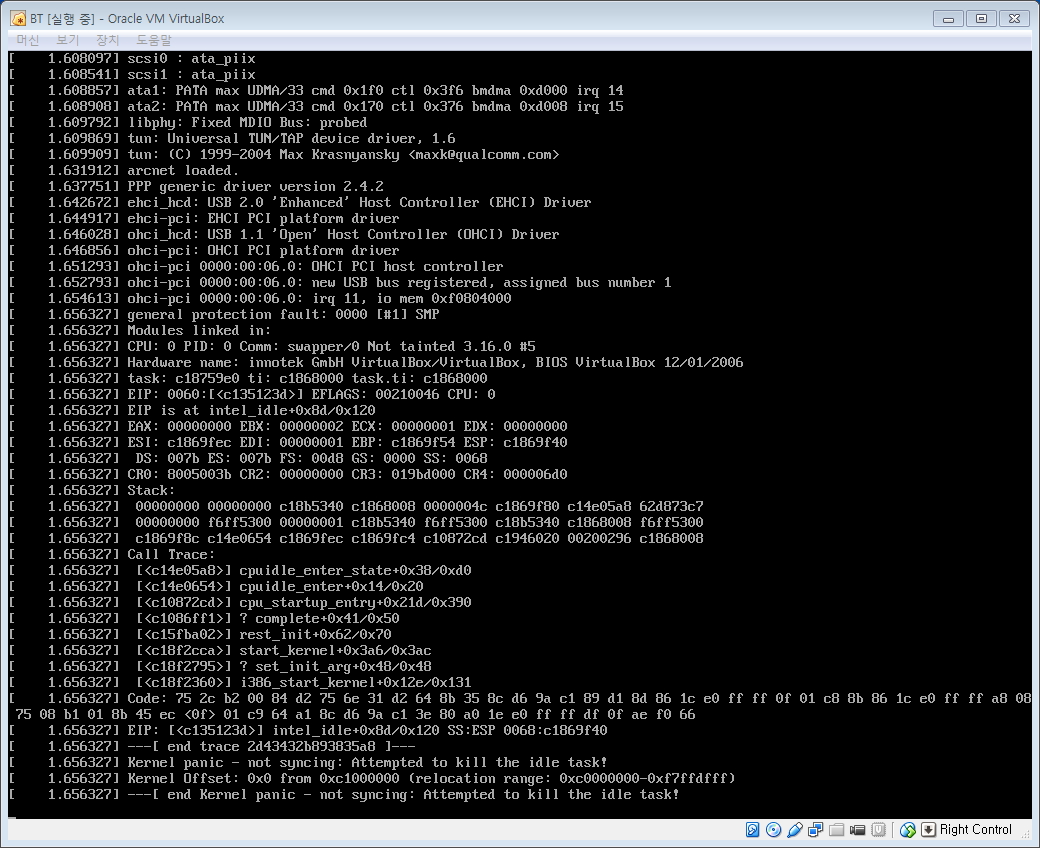The height and width of the screenshot is (848, 1040).
Task: Click the VirtualBox title bar icon
Action: pyautogui.click(x=19, y=19)
